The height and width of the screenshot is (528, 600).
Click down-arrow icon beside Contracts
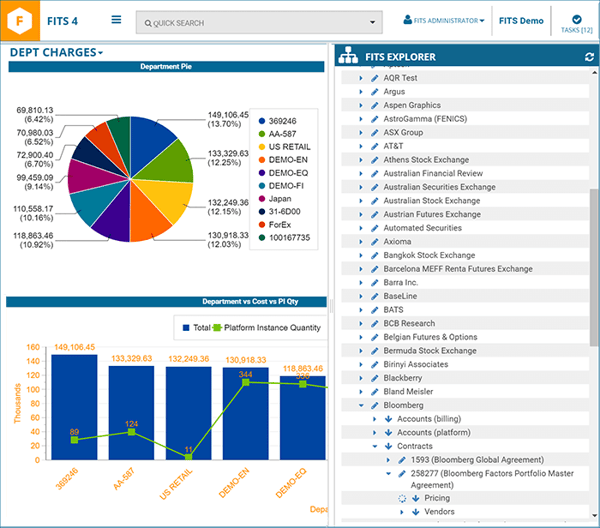click(x=388, y=446)
